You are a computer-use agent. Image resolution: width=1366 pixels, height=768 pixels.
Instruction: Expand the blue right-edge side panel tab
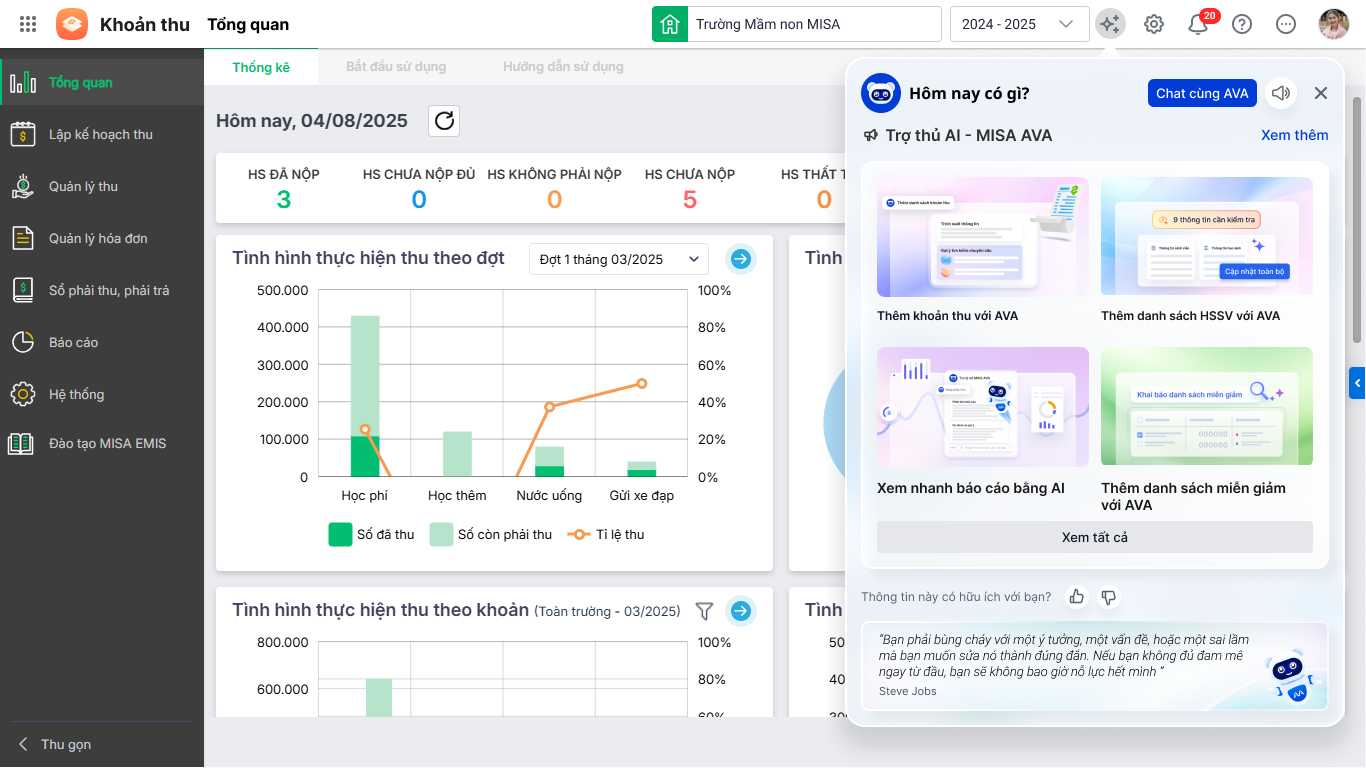pos(1357,382)
